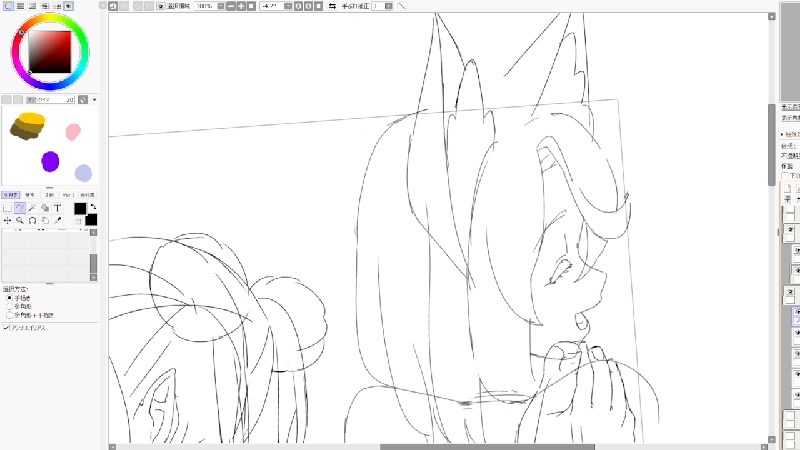Image resolution: width=800 pixels, height=450 pixels.
Task: Swap foreground and background colors
Action: pos(93,207)
